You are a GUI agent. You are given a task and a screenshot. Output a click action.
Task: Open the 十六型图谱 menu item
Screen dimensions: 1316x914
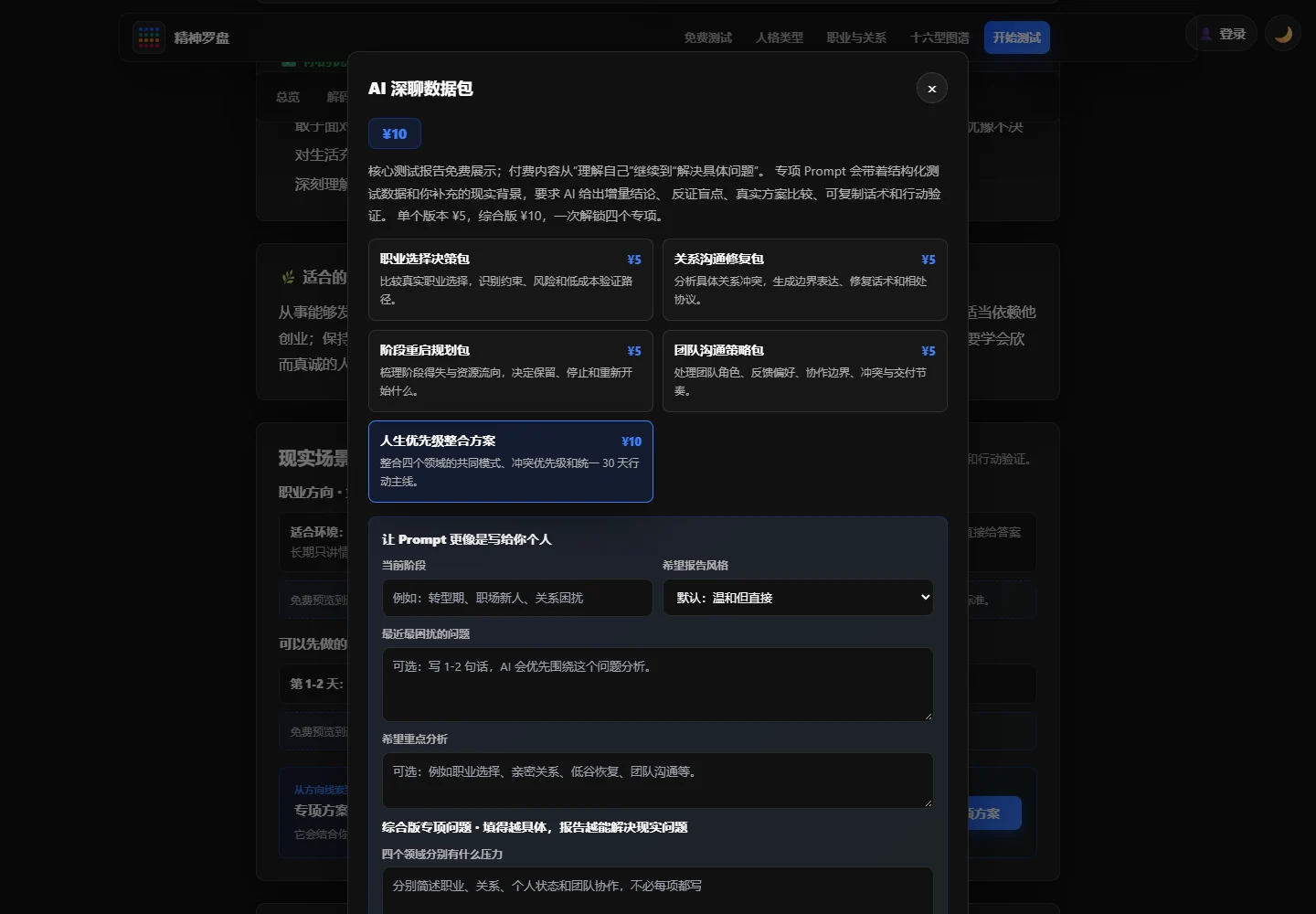pos(939,37)
